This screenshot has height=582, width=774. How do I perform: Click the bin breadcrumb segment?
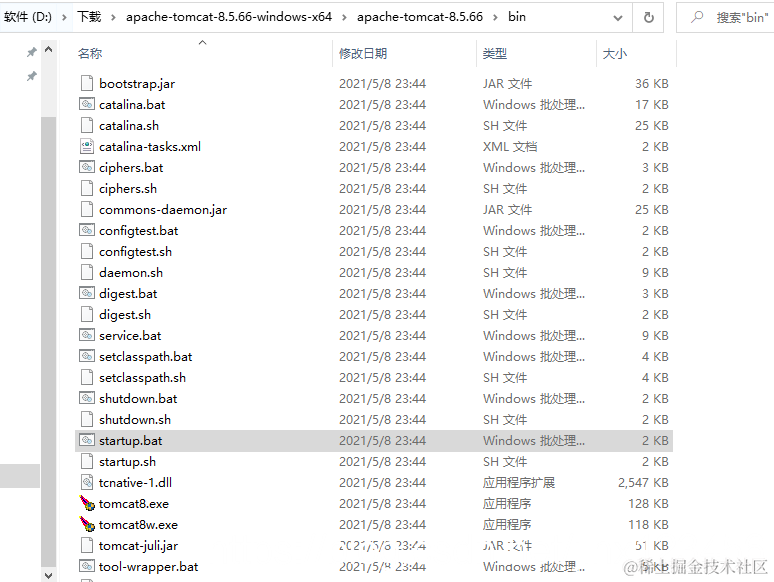pyautogui.click(x=517, y=17)
